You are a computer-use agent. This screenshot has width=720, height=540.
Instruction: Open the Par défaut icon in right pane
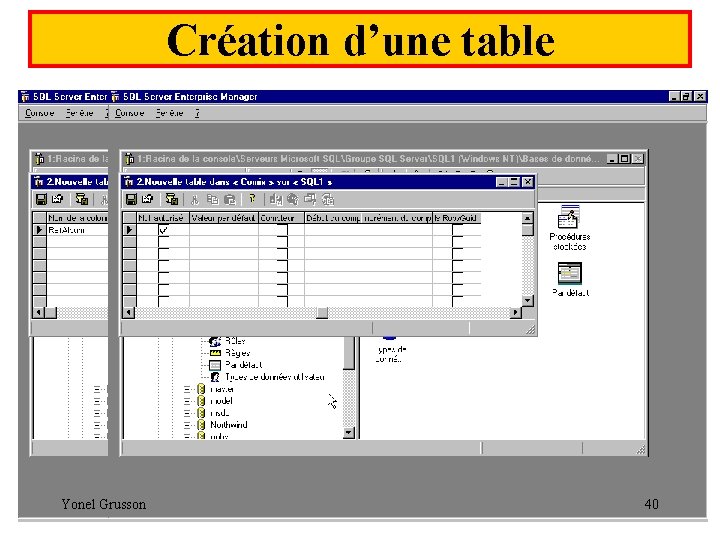(x=570, y=273)
